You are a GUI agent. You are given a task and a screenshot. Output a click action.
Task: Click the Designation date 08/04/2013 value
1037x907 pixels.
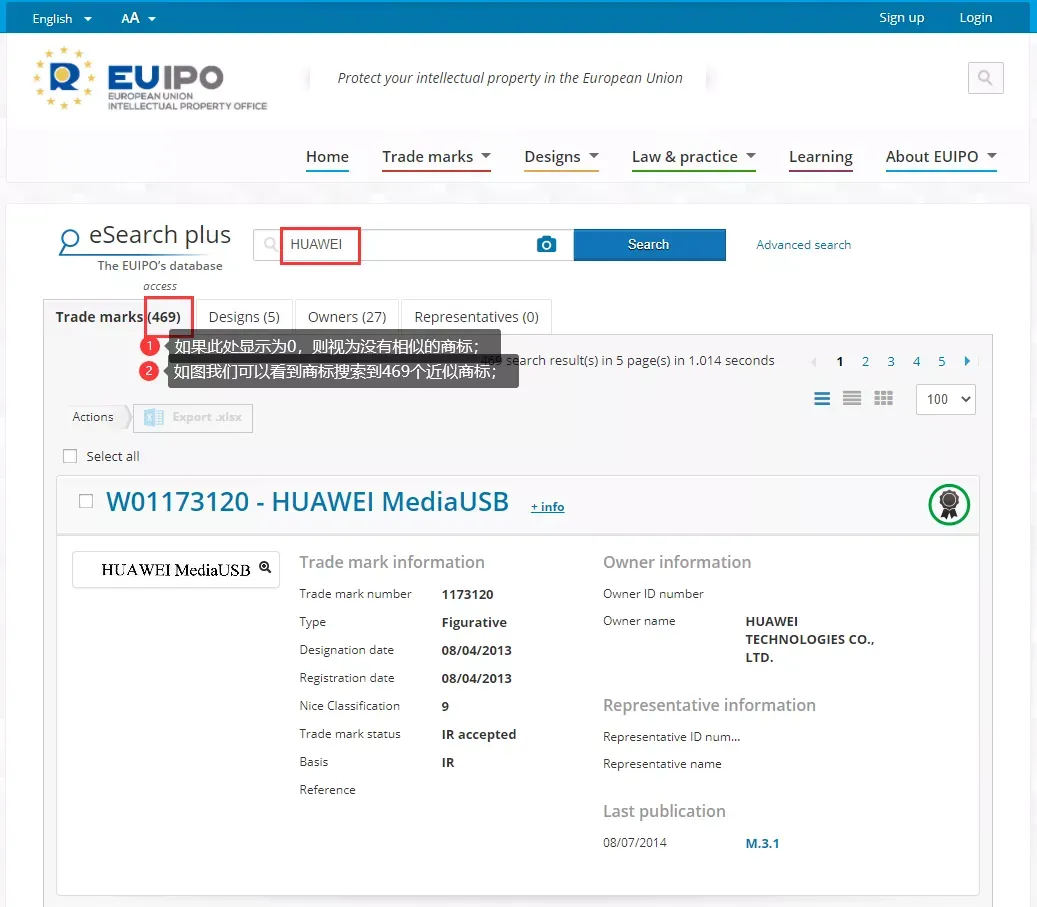[x=476, y=650]
